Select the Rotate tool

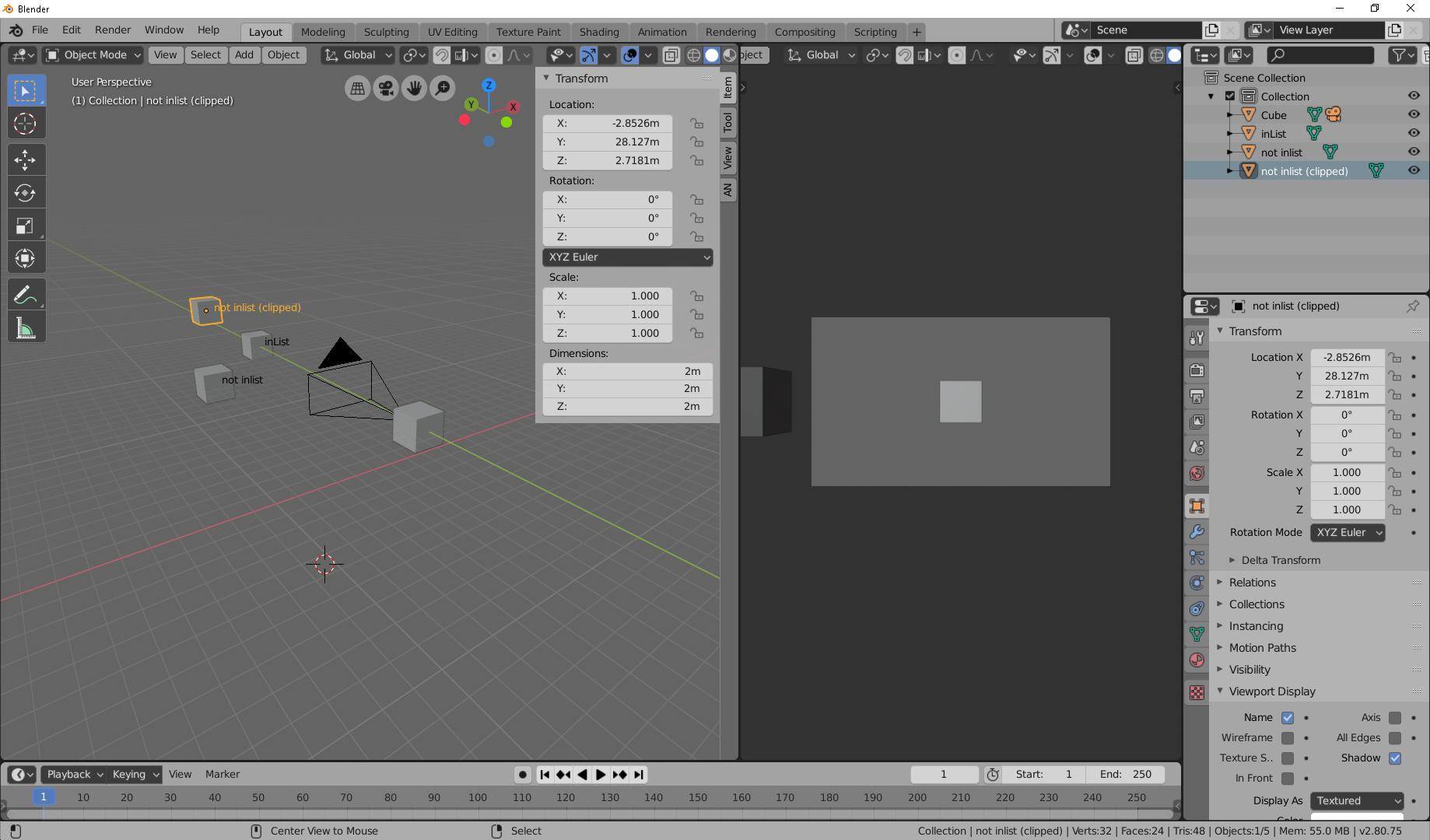coord(25,192)
